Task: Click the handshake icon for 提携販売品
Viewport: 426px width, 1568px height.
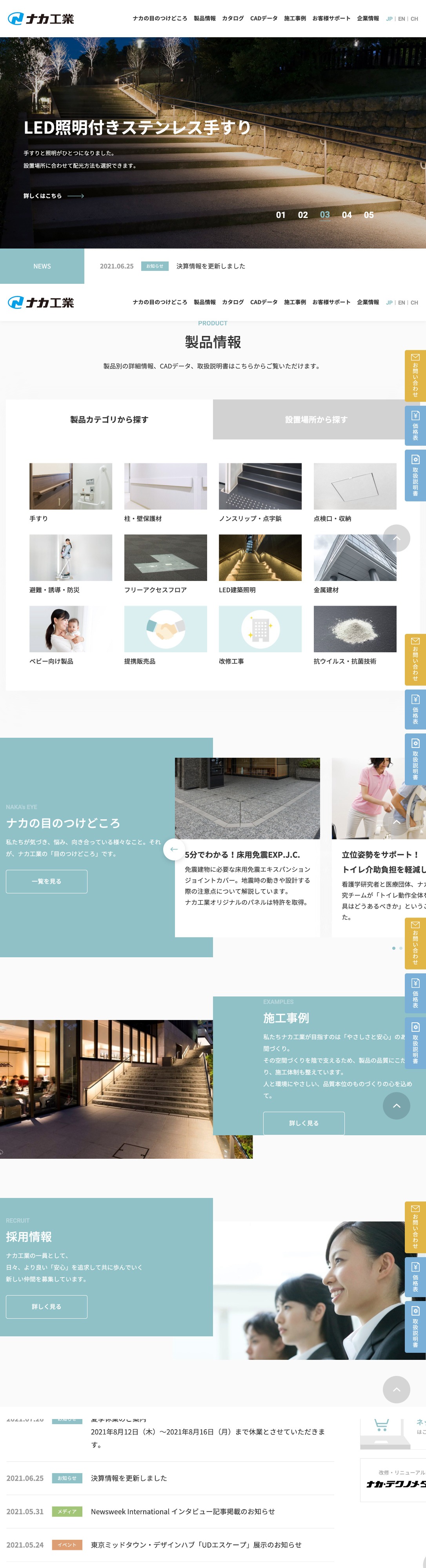Action: coord(165,628)
